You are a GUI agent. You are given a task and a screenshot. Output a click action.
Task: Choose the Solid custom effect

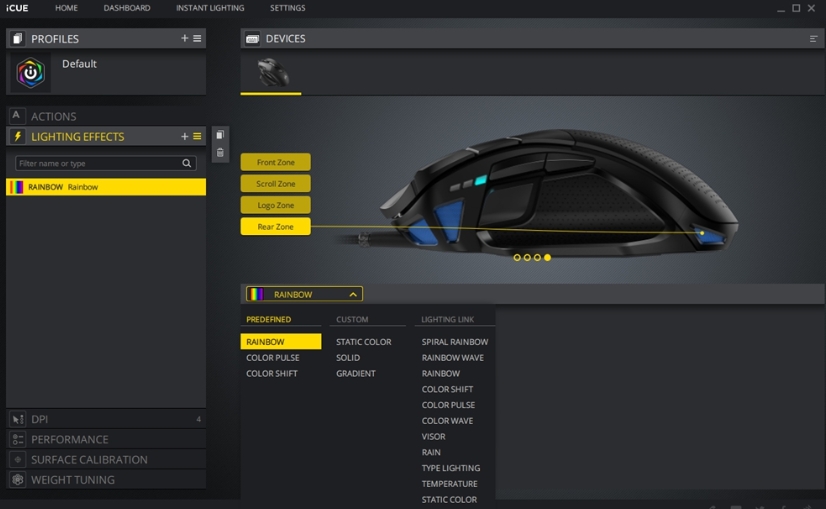pyautogui.click(x=348, y=357)
